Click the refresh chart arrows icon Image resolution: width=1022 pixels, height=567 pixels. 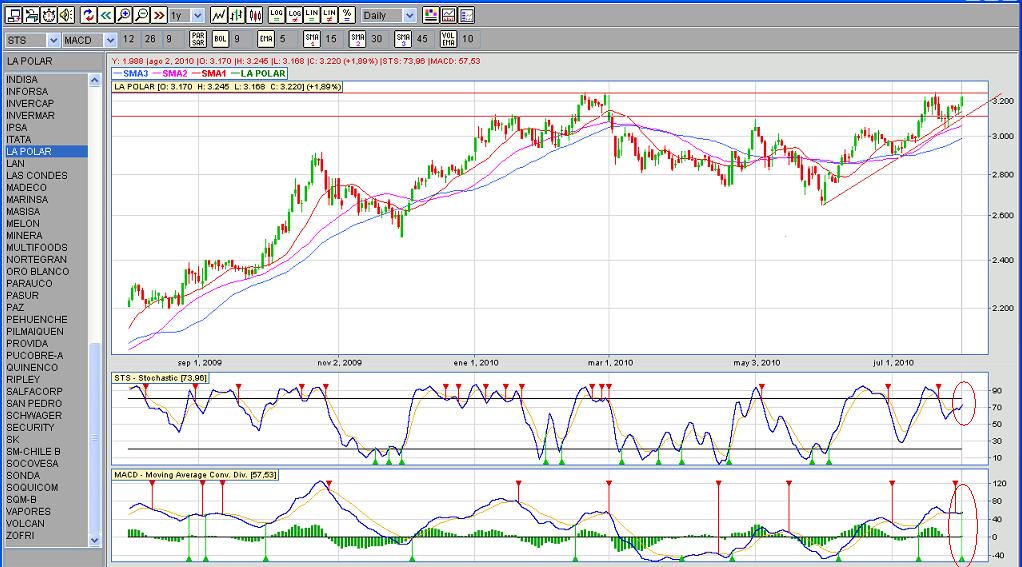(88, 15)
